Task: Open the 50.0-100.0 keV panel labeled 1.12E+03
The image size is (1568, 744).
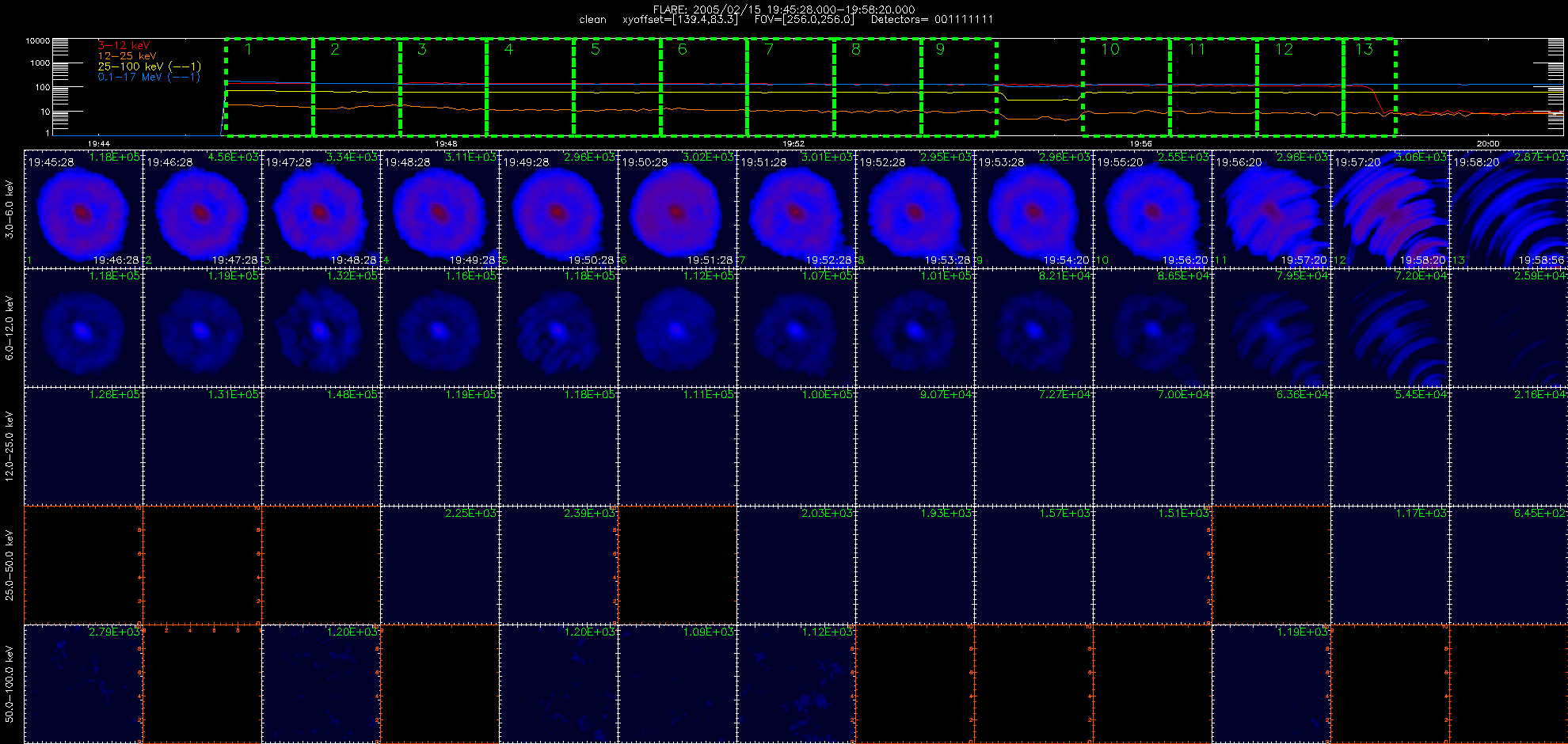Action: (796, 684)
